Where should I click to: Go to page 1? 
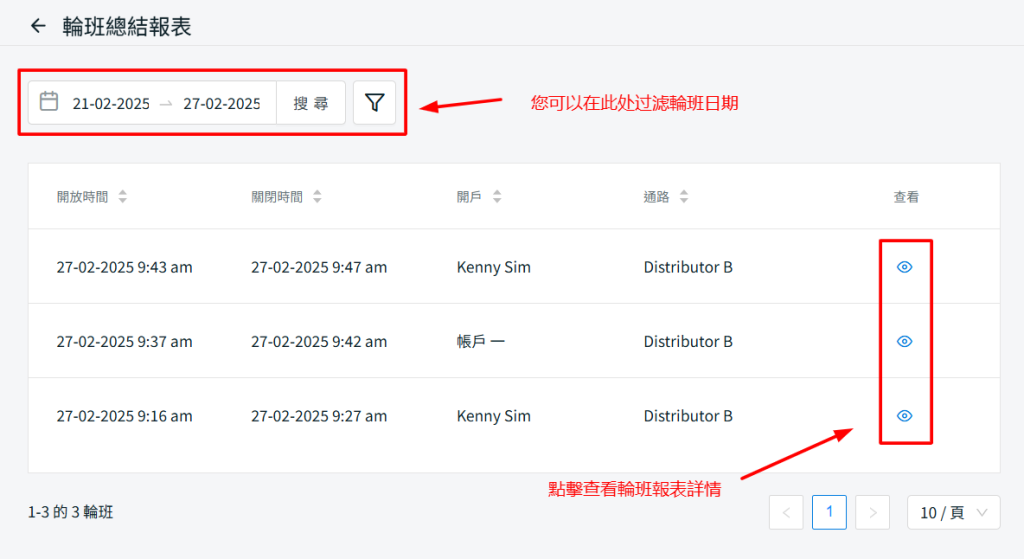829,513
